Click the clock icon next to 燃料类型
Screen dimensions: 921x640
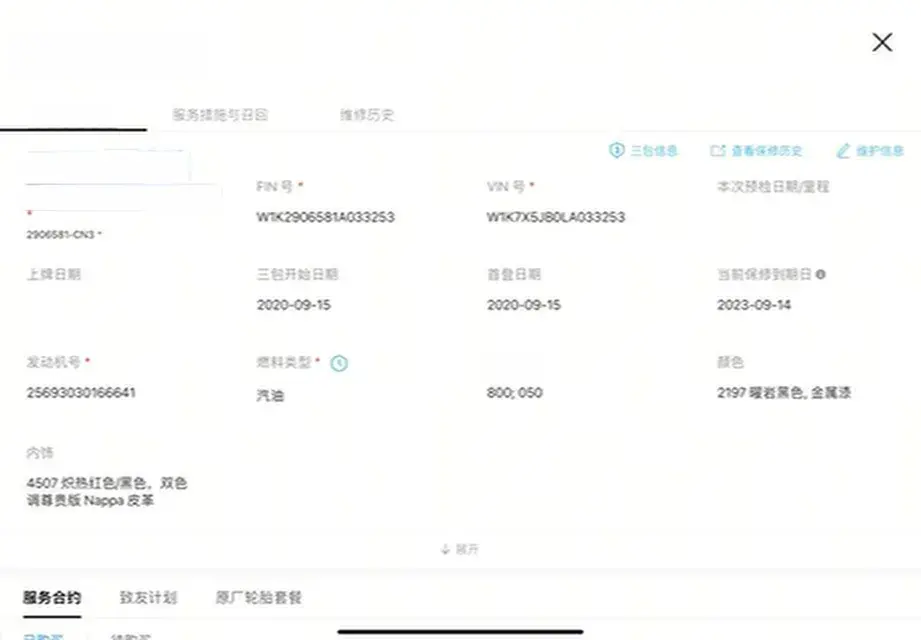[339, 363]
